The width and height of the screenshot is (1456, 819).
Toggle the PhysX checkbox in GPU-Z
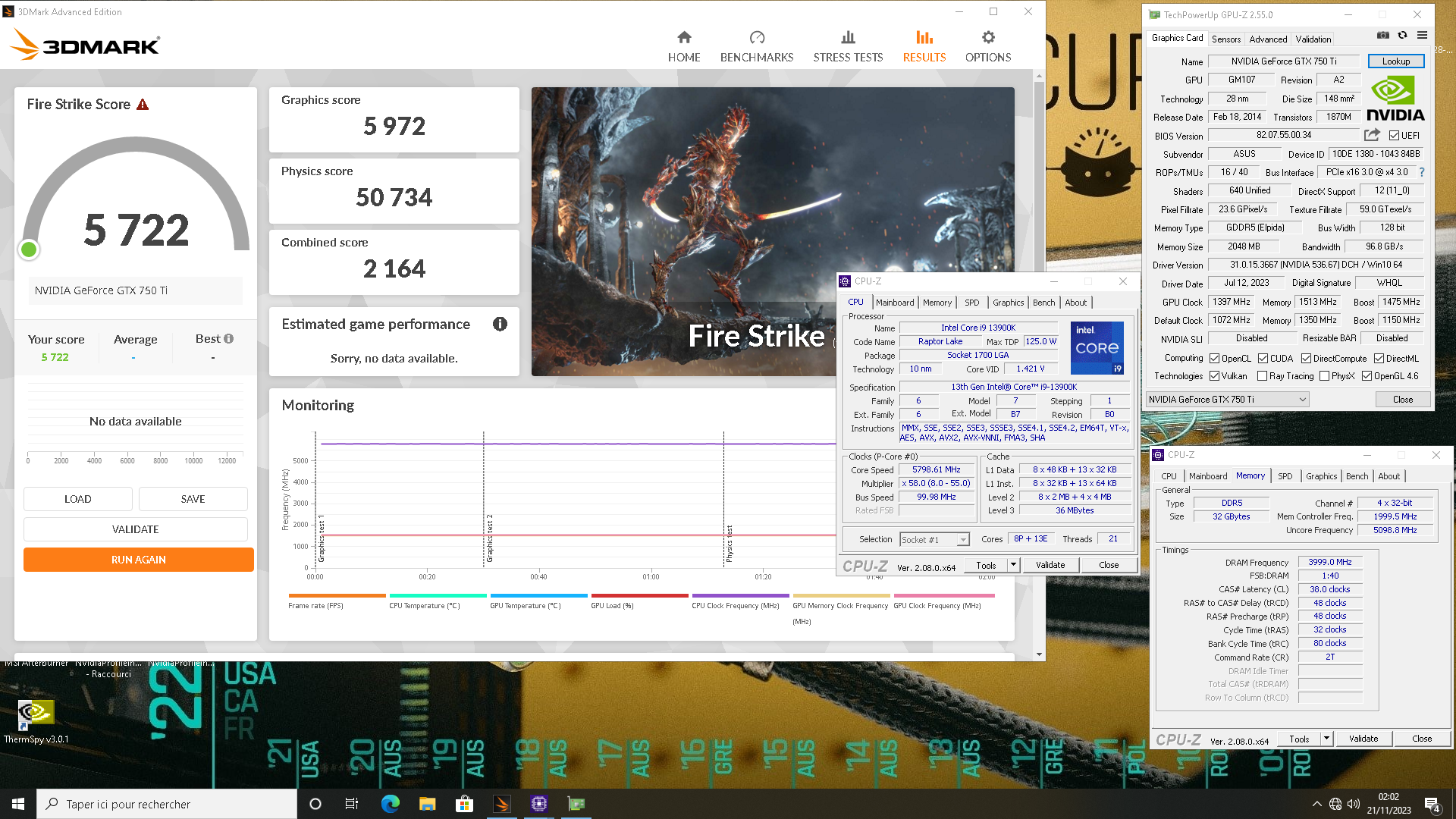coord(1324,376)
